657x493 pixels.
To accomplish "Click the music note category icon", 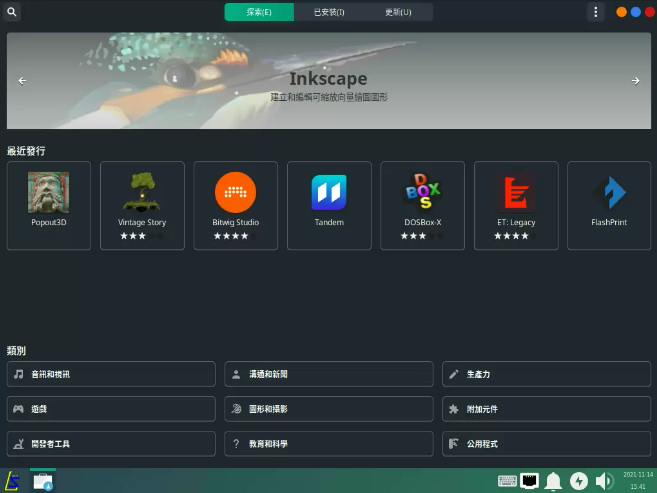I will (18, 374).
